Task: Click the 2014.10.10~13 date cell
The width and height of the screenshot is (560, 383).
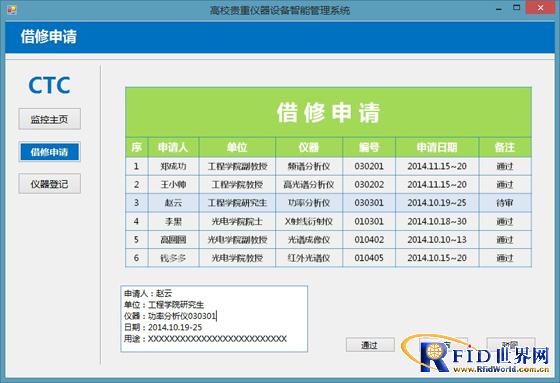Action: pos(437,239)
